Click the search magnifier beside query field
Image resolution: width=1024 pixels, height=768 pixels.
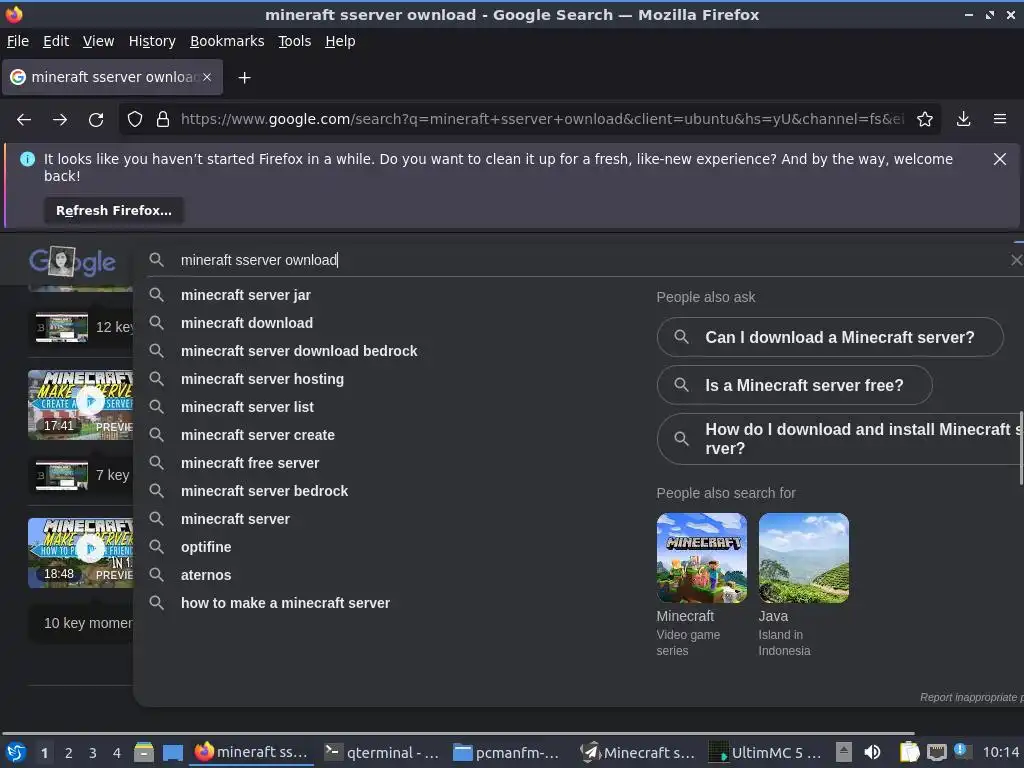(156, 260)
